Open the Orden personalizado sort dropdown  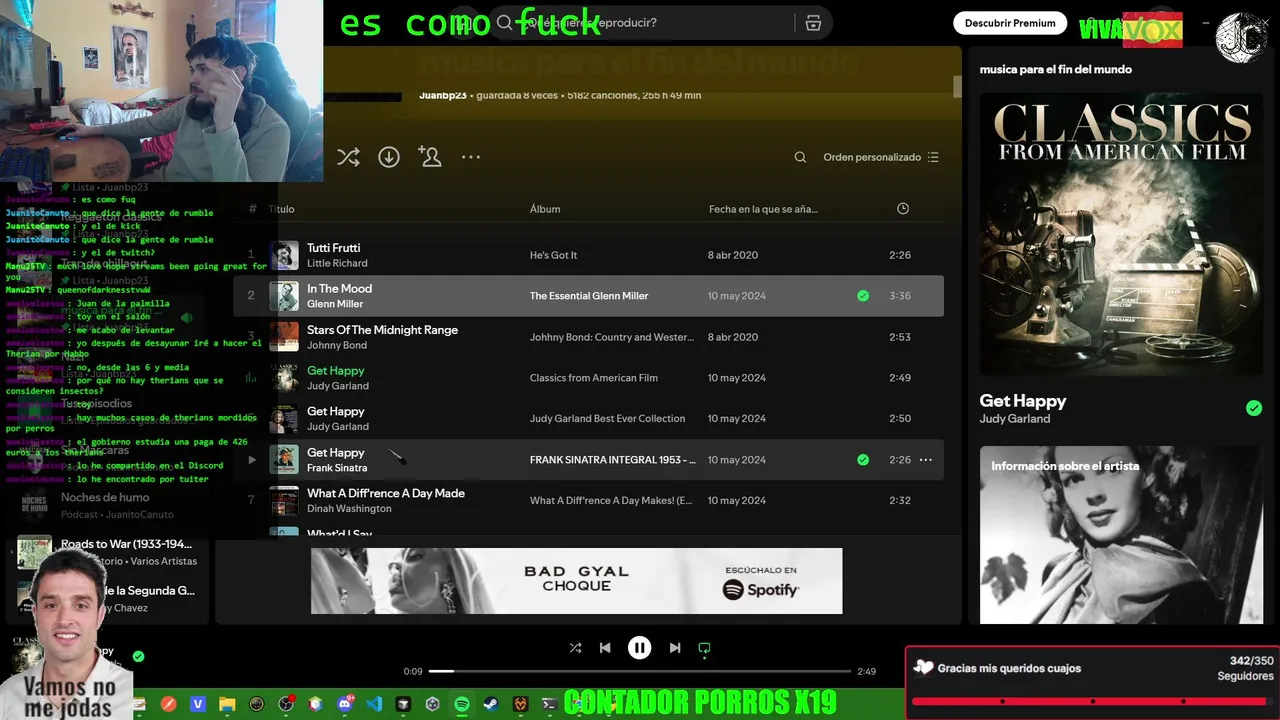[881, 157]
